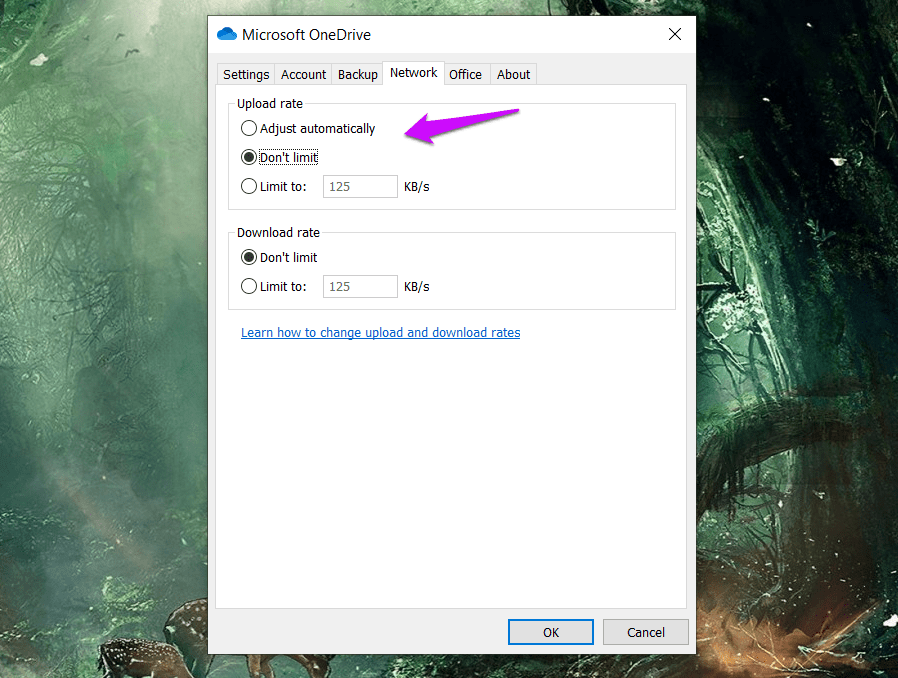
Task: Click the upload rate KB/s input field
Action: click(x=360, y=187)
